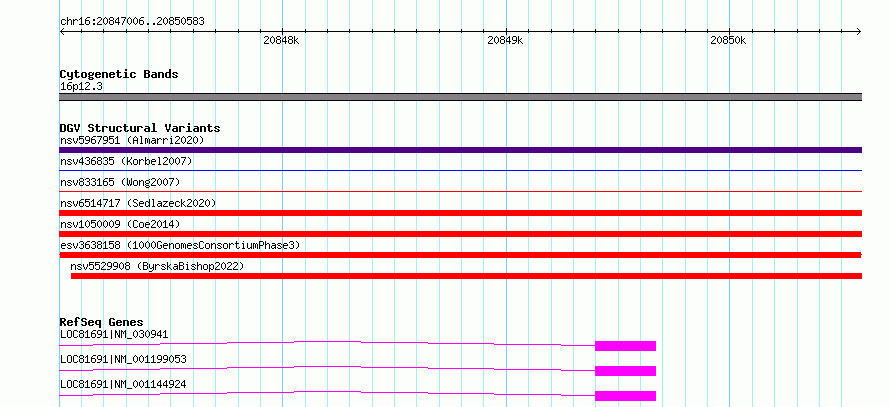Screen dimensions: 890x407
Task: Click the 20850k ruler tick label
Action: [728, 40]
